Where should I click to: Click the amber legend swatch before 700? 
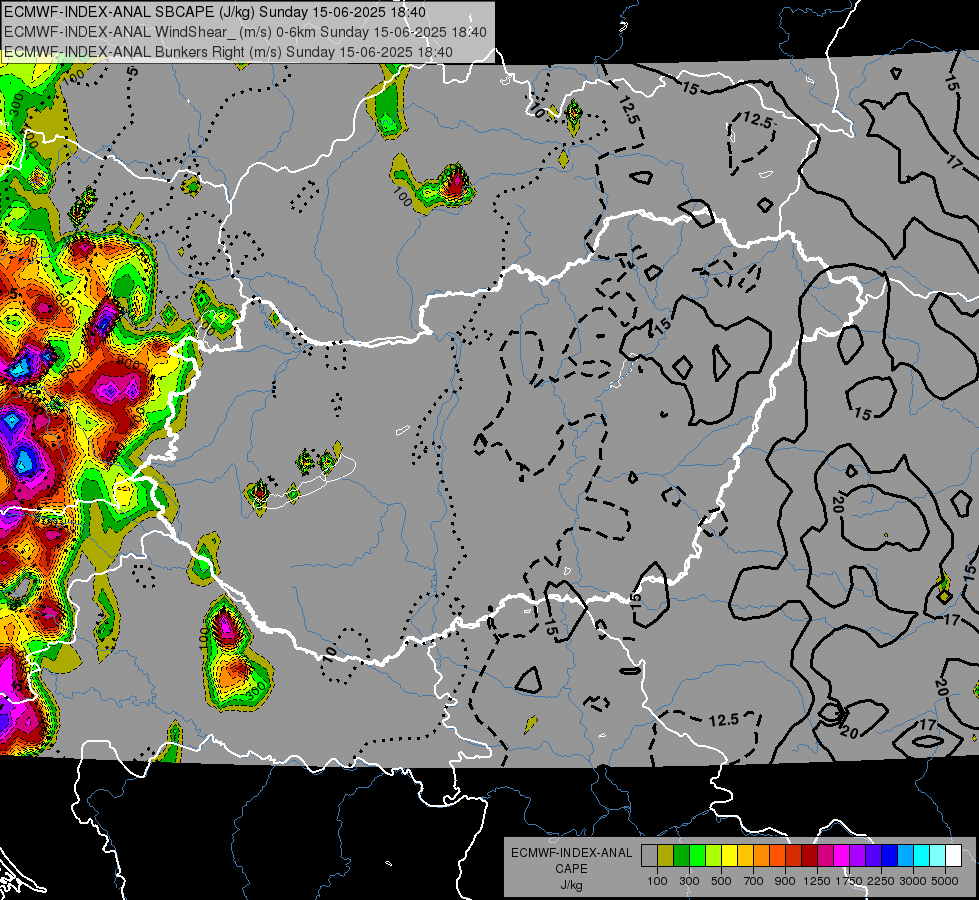745,855
